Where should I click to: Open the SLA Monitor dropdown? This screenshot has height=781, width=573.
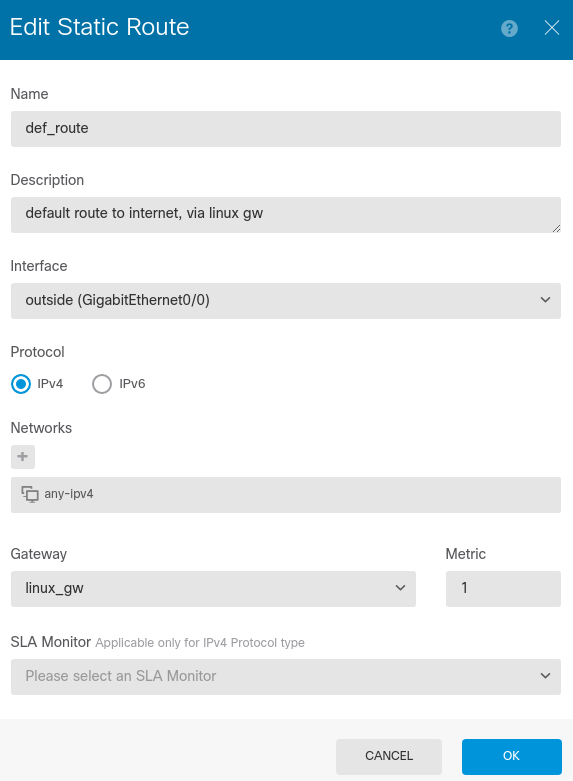coord(286,677)
